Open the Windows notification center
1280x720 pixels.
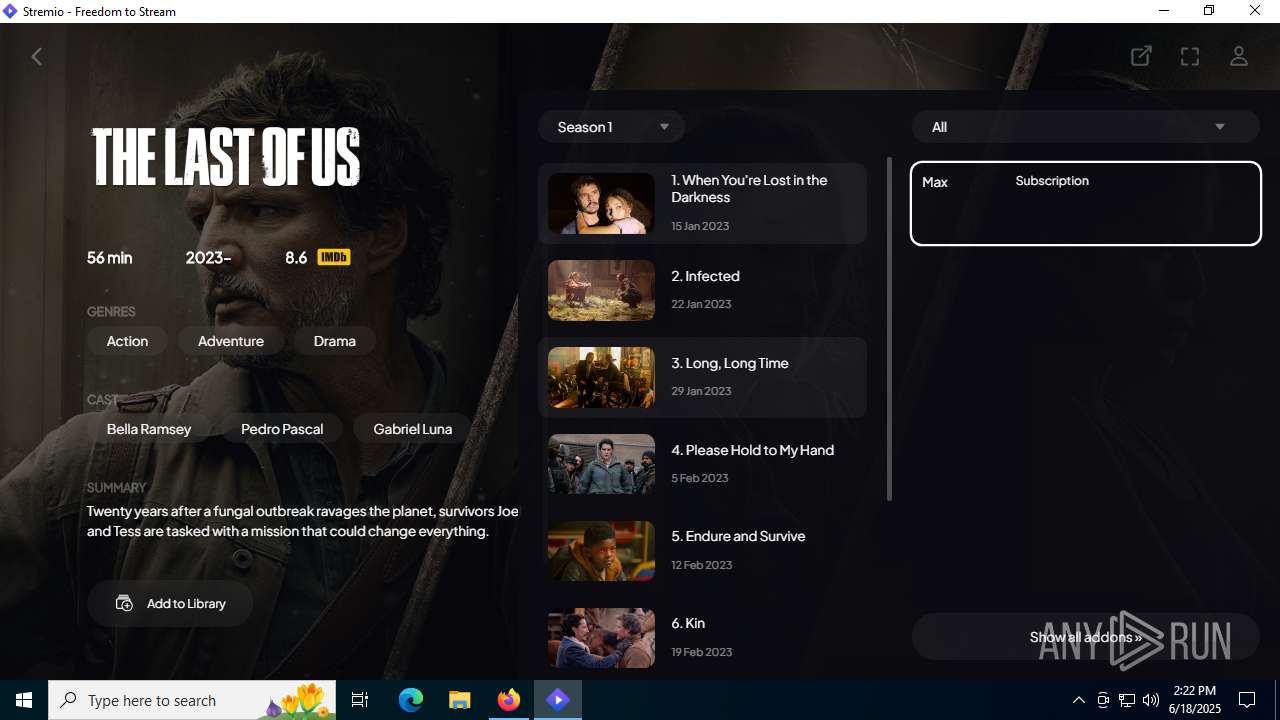click(x=1247, y=700)
